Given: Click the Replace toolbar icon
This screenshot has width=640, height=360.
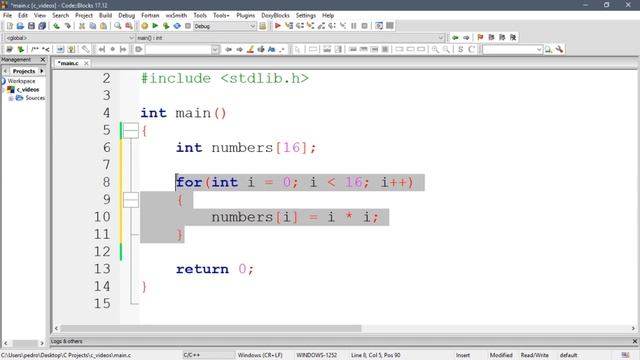Looking at the screenshot, I should (129, 26).
